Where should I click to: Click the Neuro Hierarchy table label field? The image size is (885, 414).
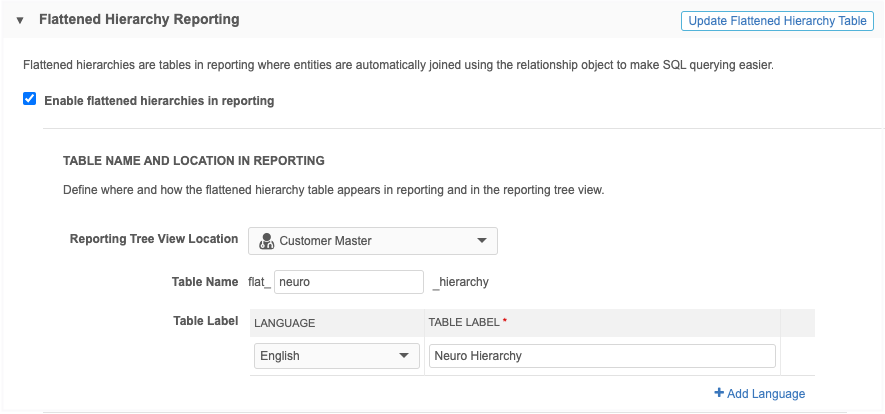pyautogui.click(x=602, y=356)
